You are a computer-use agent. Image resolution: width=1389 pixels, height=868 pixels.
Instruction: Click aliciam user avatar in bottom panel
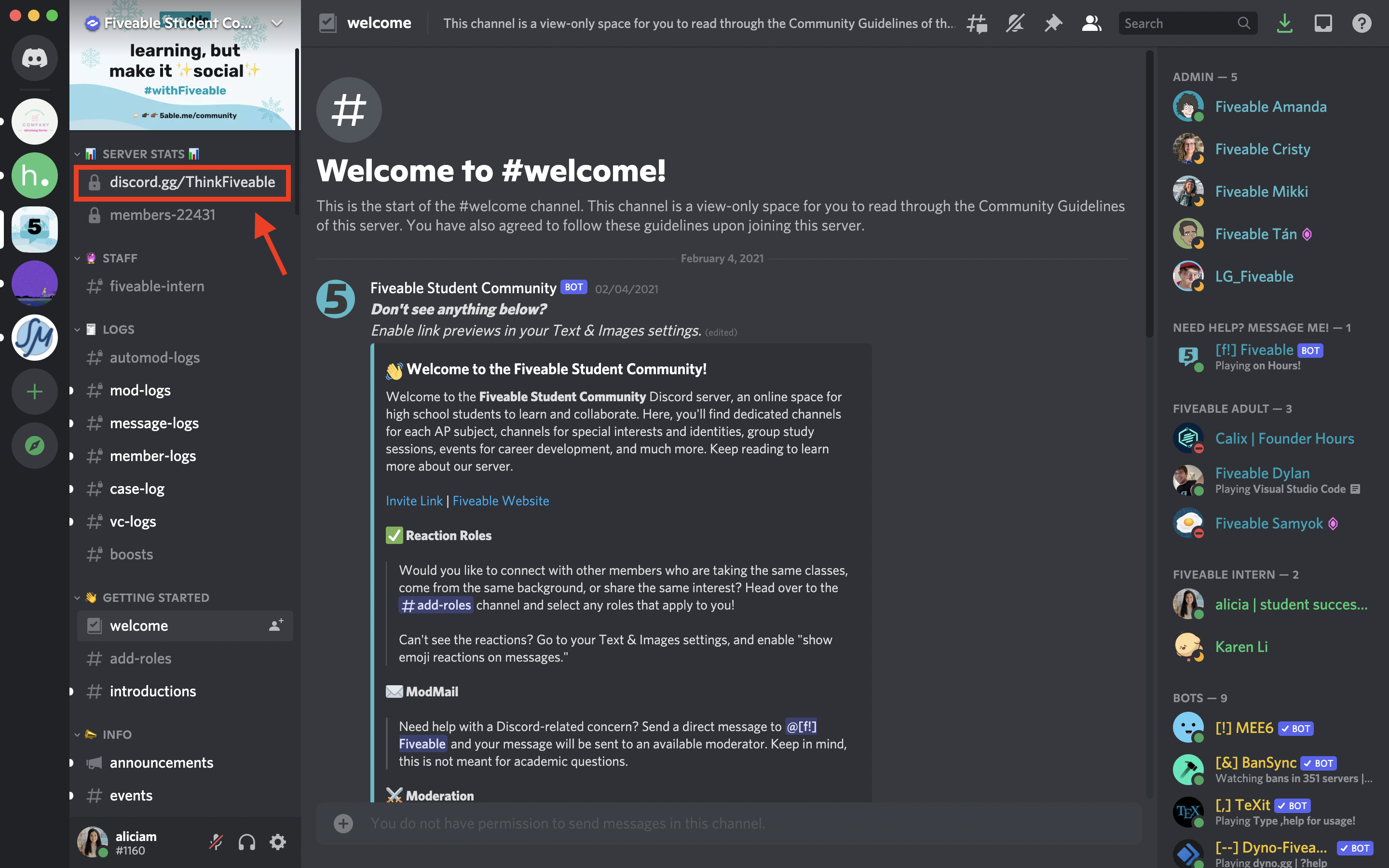pos(93,842)
